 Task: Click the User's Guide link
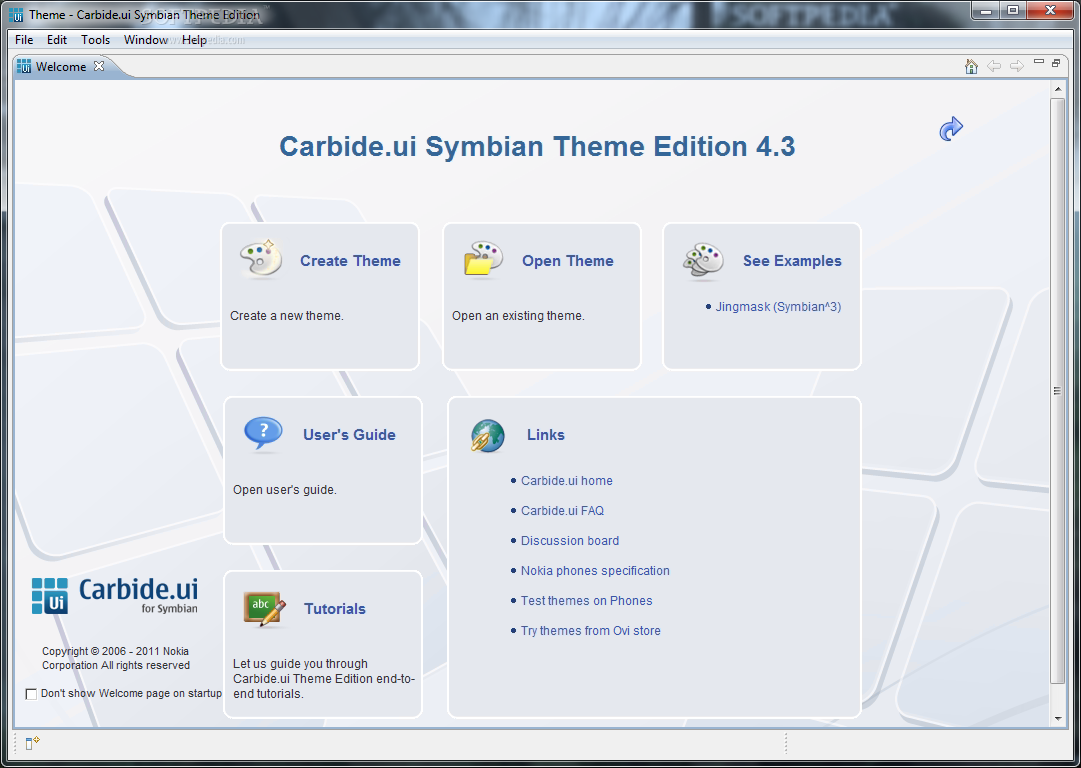[x=350, y=434]
